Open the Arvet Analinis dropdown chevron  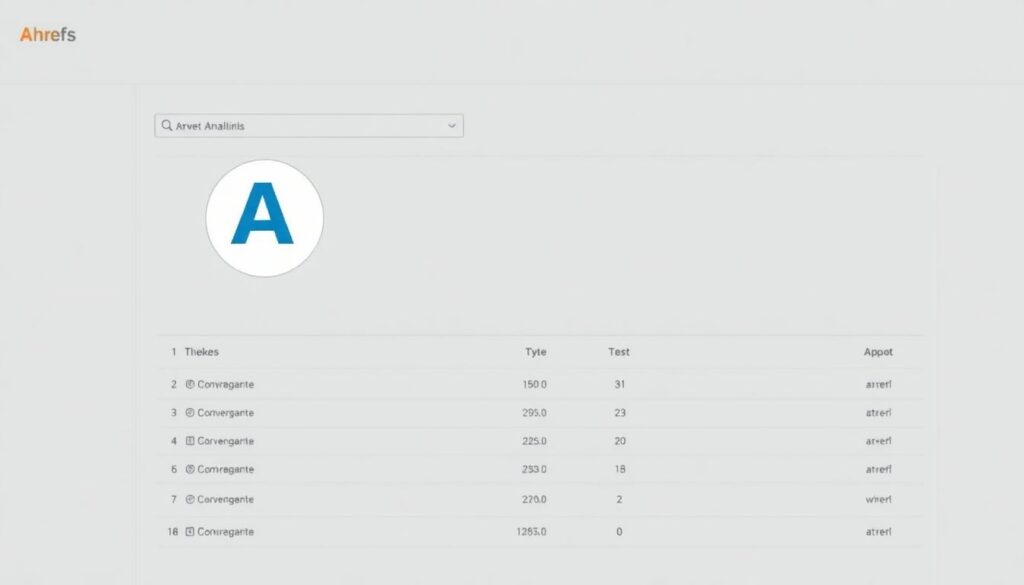[451, 126]
